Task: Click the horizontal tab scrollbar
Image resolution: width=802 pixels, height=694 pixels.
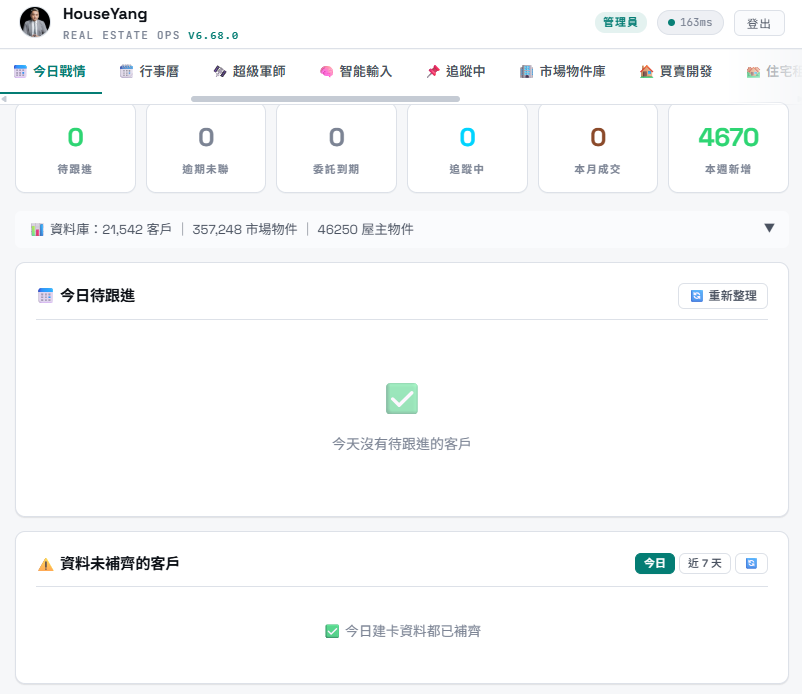Action: point(325,99)
